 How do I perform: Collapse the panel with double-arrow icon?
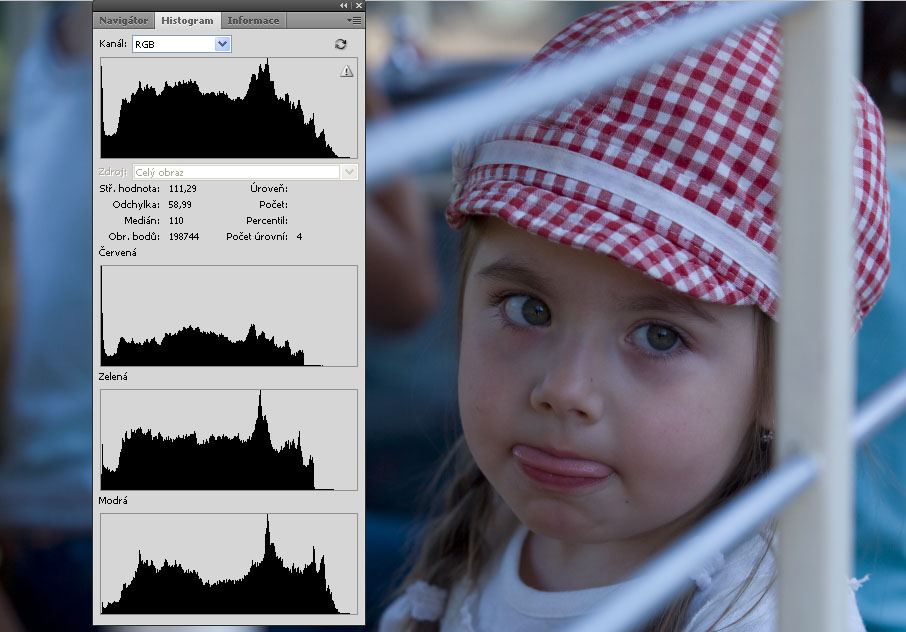[344, 6]
